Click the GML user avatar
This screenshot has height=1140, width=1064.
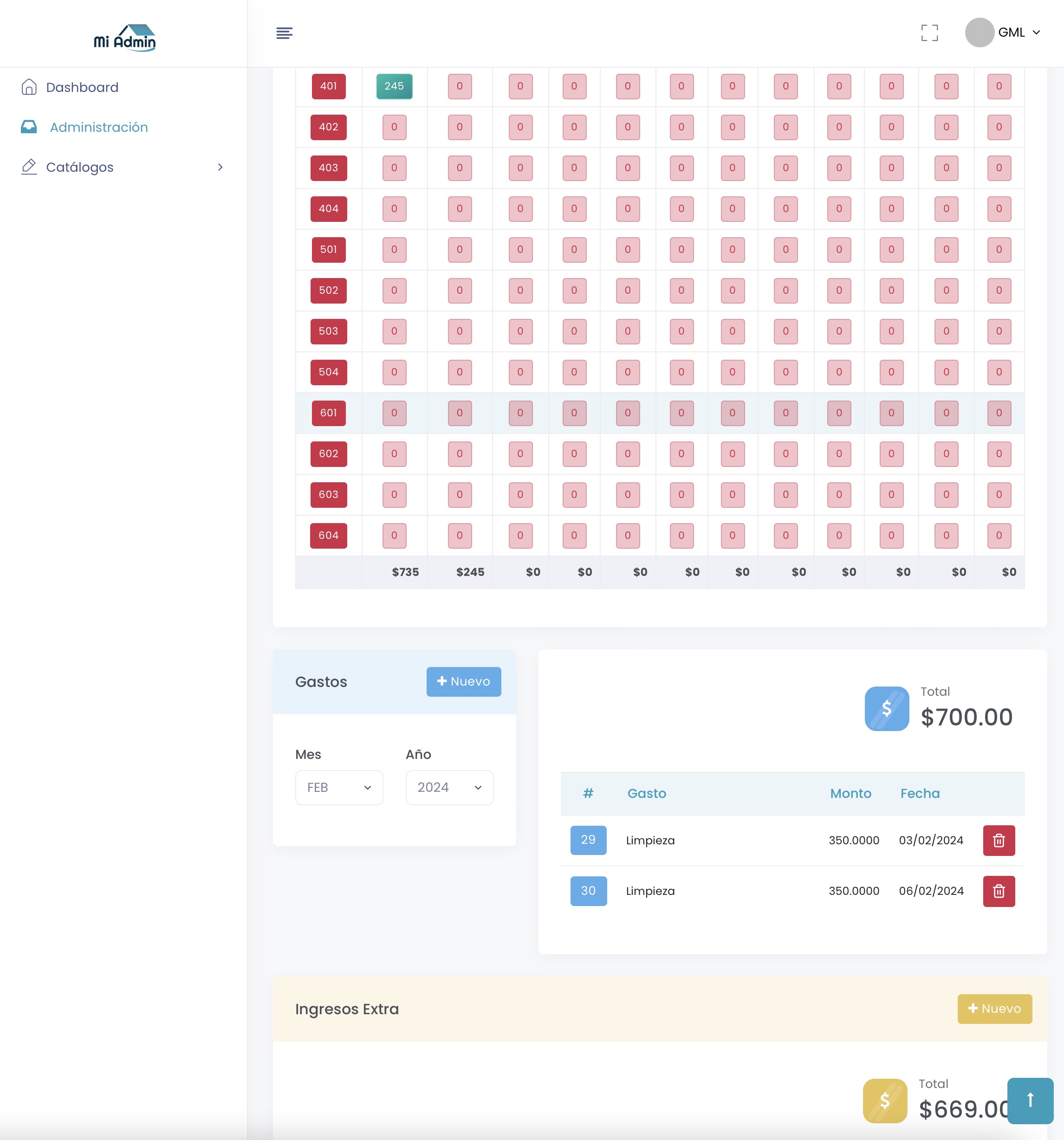pos(979,32)
